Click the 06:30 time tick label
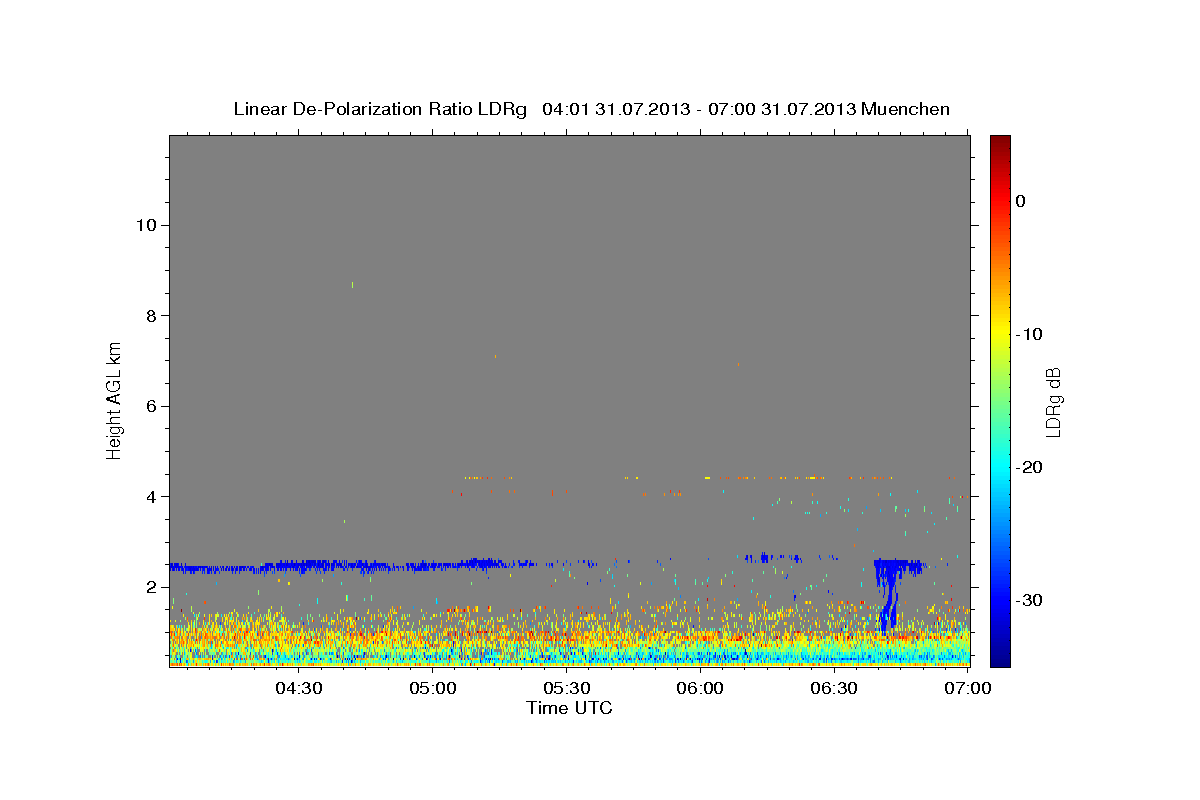Image resolution: width=1200 pixels, height=800 pixels. click(x=834, y=689)
